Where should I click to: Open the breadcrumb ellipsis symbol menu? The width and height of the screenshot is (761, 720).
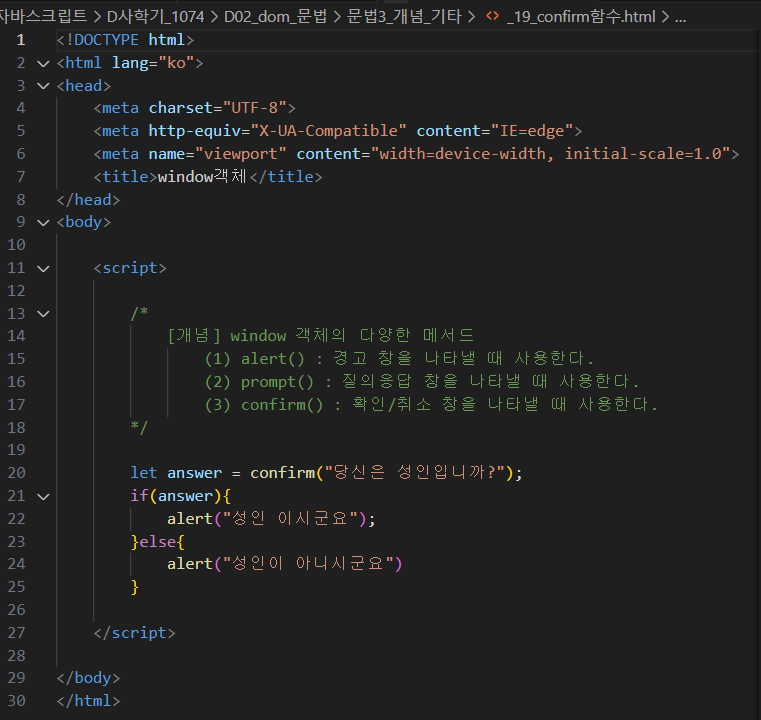(680, 18)
